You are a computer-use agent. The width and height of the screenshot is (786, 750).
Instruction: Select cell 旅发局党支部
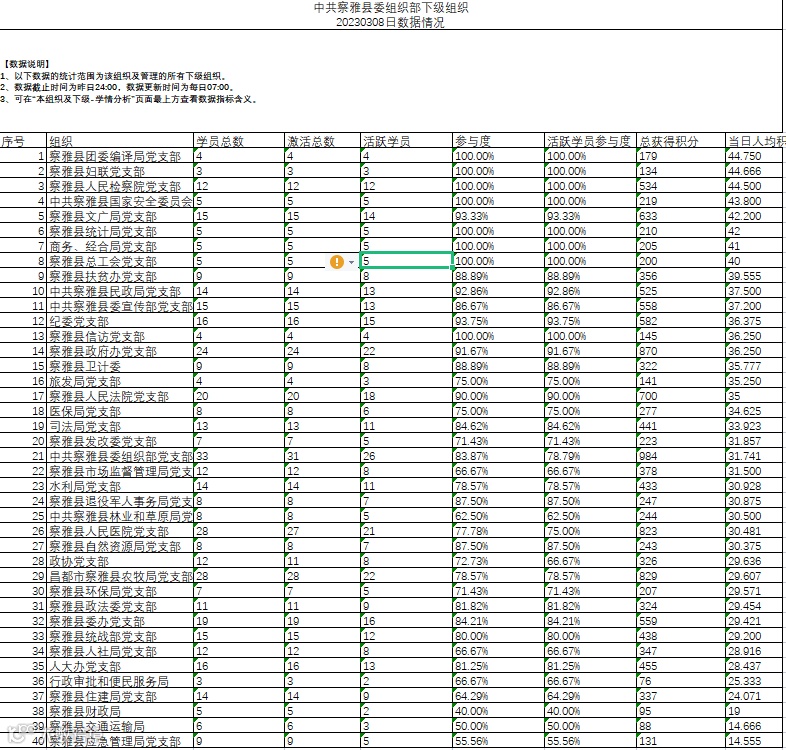[120, 381]
